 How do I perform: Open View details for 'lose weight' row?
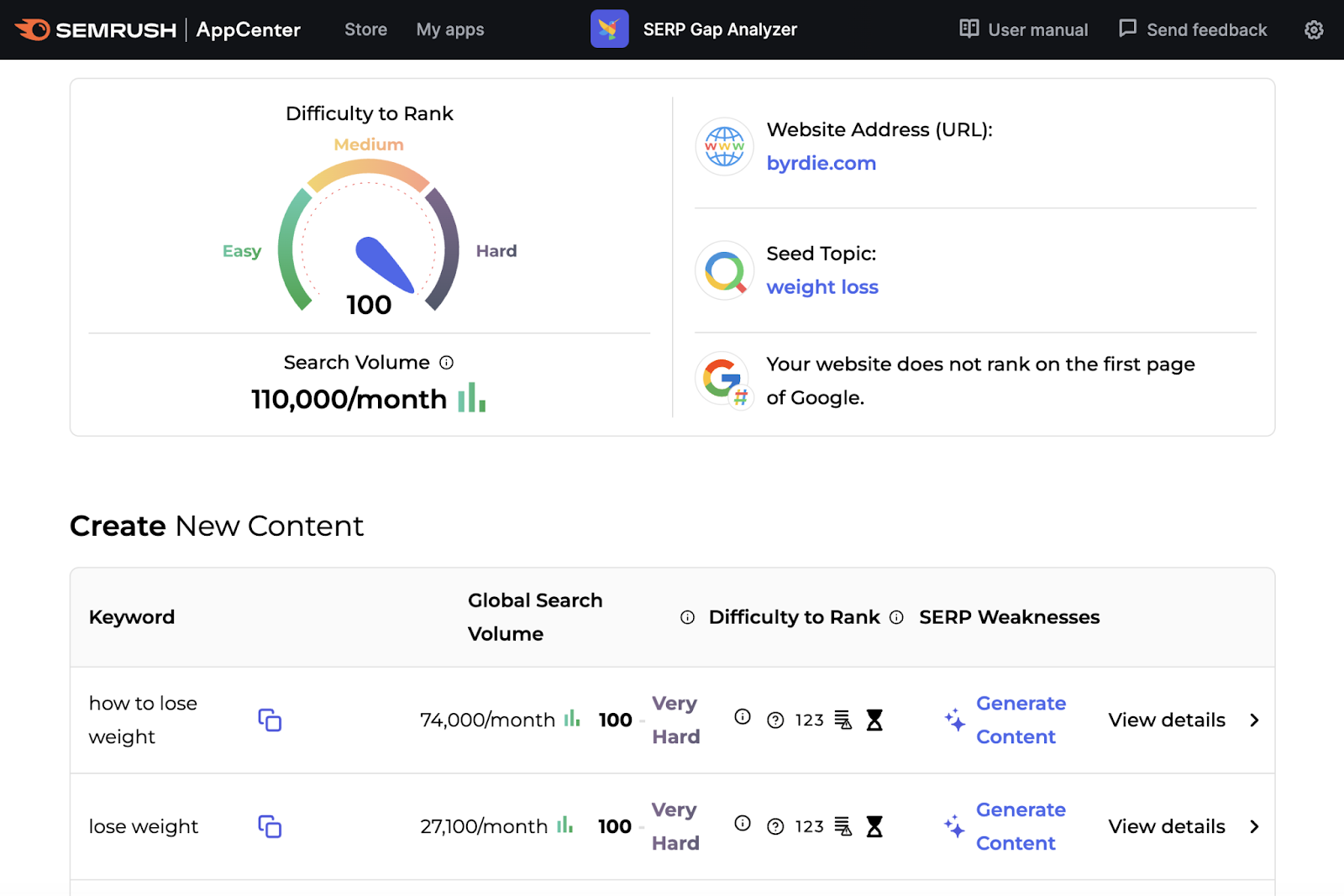(1166, 826)
